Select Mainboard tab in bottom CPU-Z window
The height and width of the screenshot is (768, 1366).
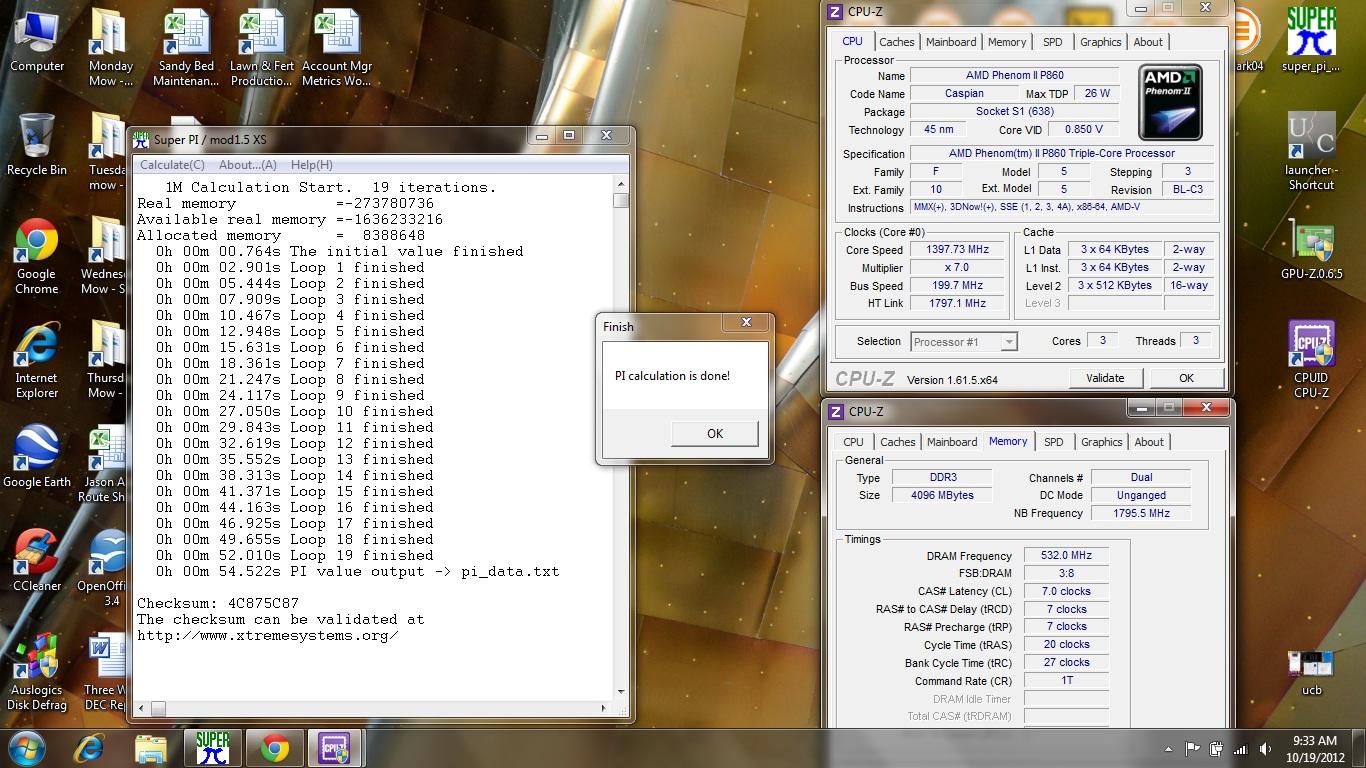(x=952, y=442)
